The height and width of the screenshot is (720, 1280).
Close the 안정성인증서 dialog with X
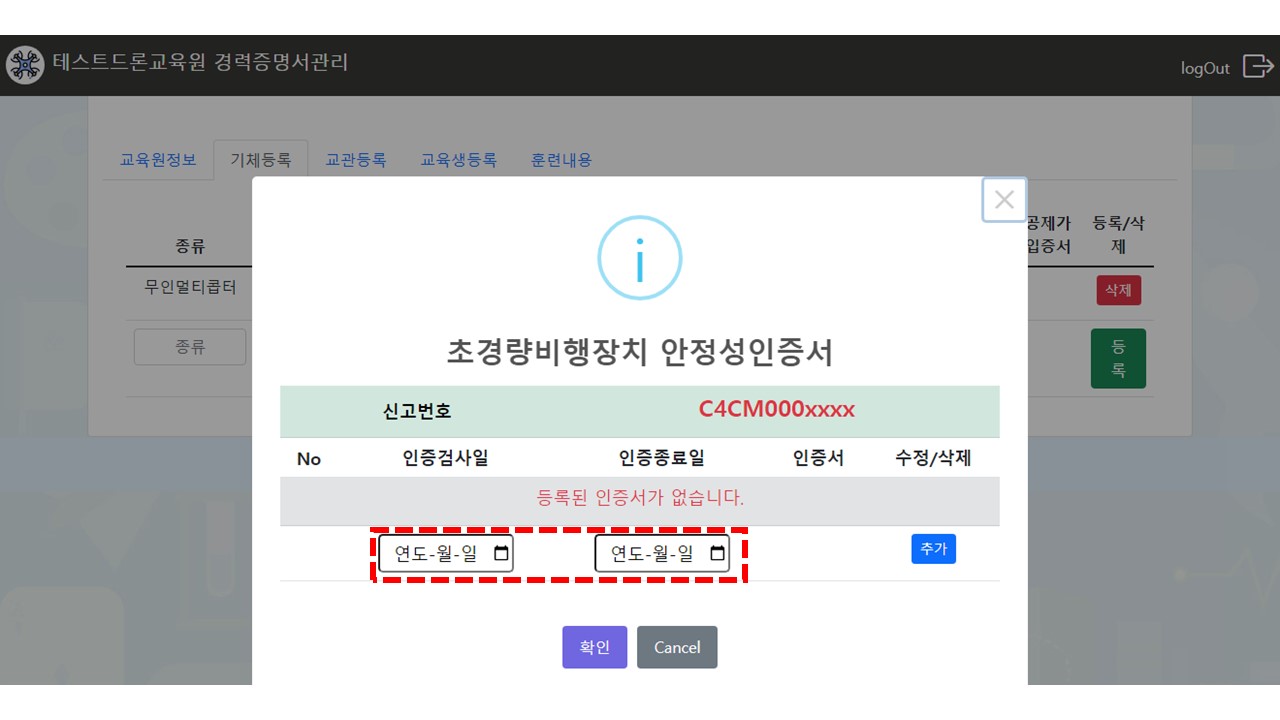1004,199
